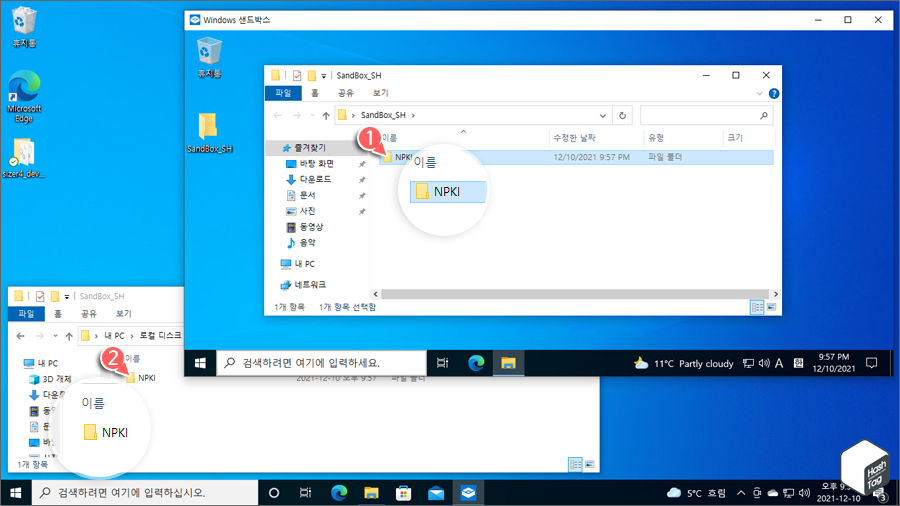
Task: Switch sandbox Explorer to large icons view
Action: (771, 308)
